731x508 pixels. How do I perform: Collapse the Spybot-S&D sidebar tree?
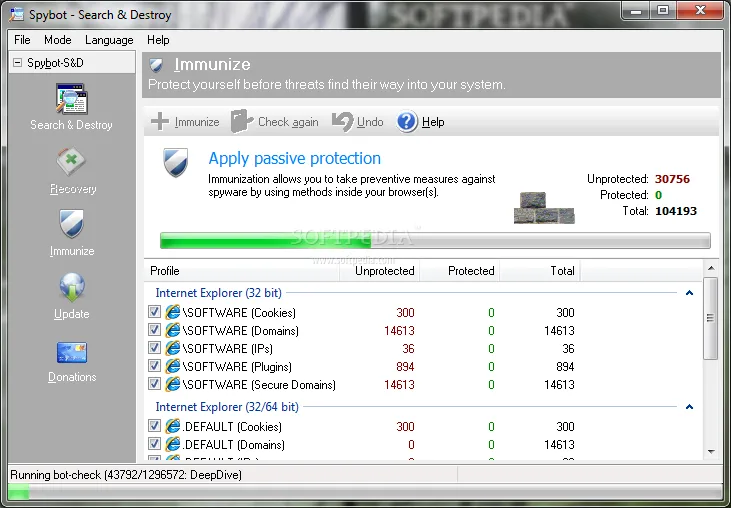17,62
